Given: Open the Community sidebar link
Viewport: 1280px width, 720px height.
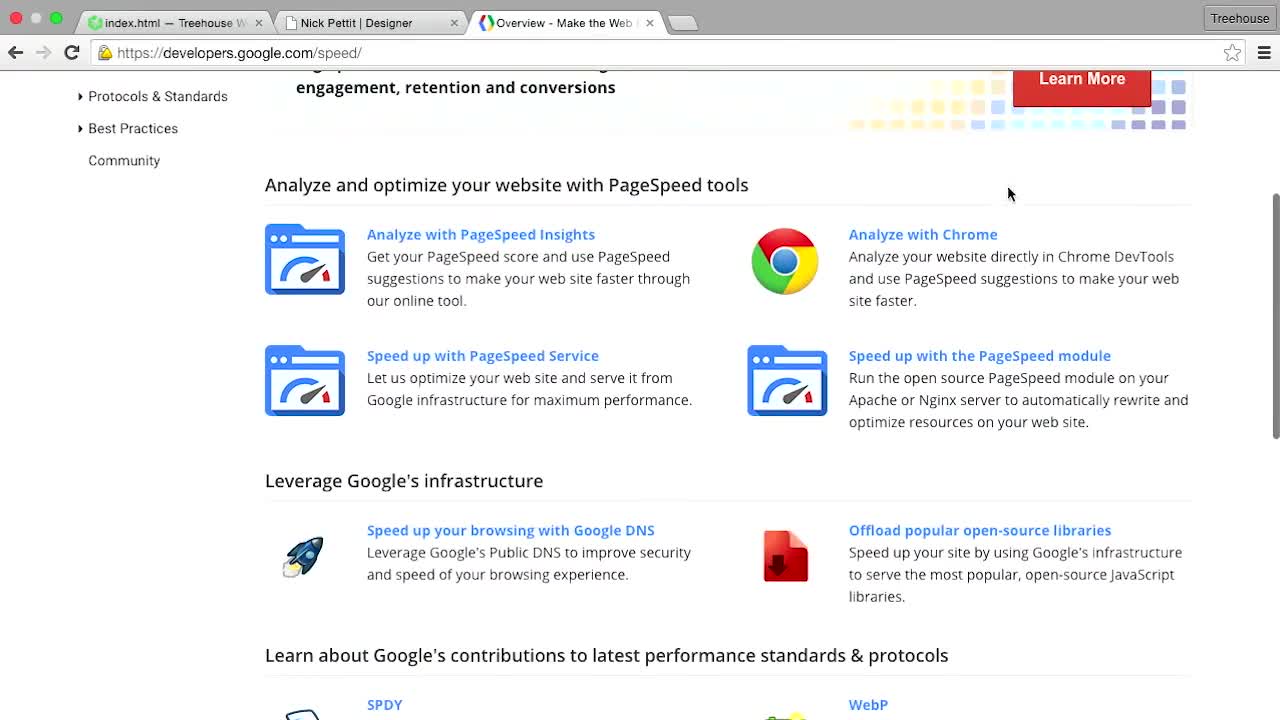Looking at the screenshot, I should (x=124, y=160).
